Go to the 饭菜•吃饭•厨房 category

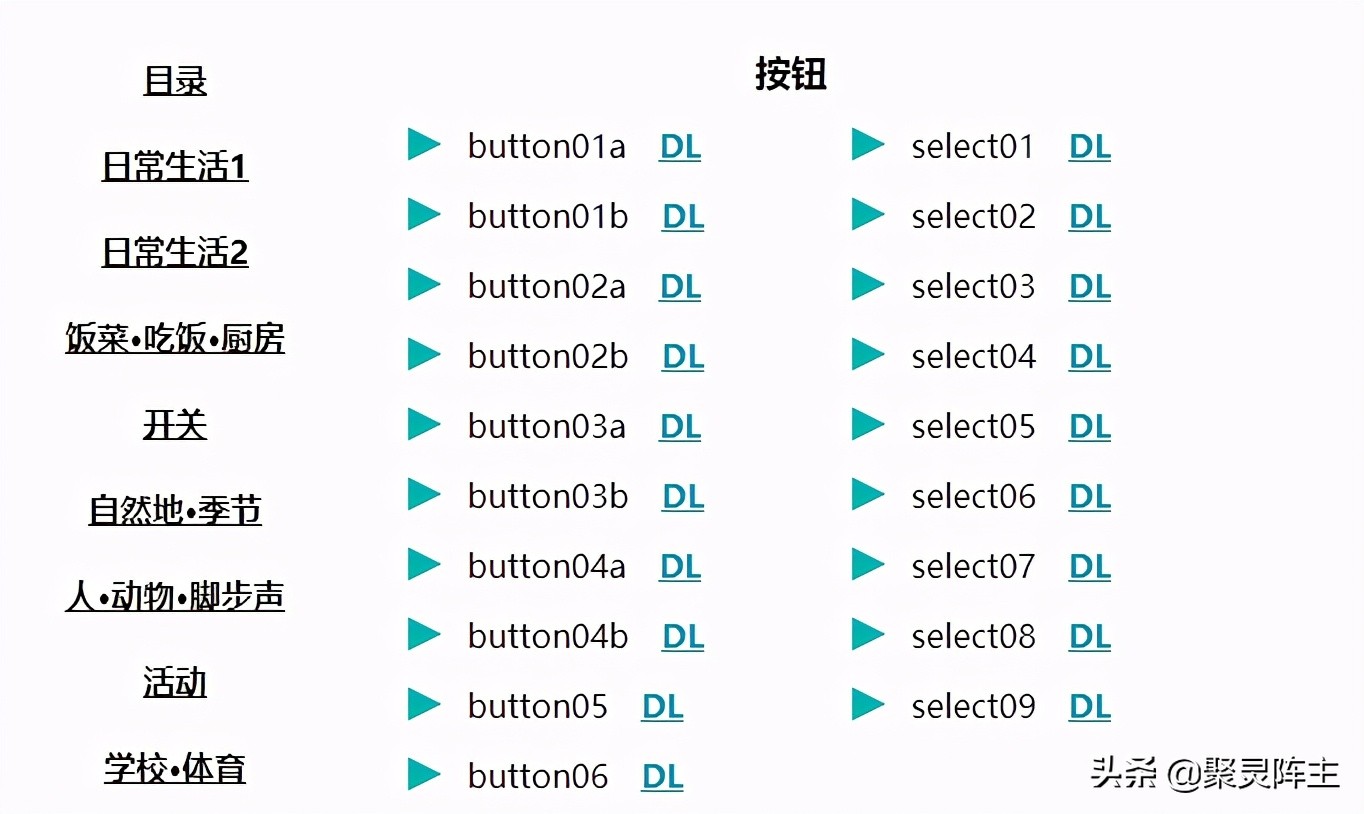[x=175, y=339]
